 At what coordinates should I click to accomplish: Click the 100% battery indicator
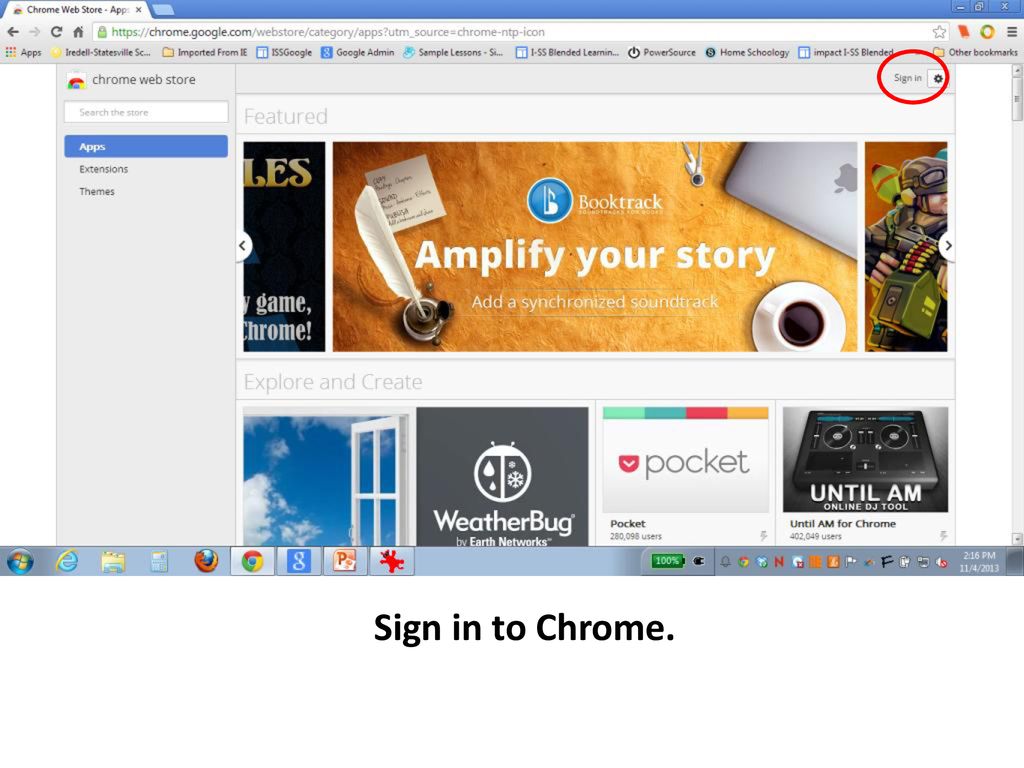[667, 561]
